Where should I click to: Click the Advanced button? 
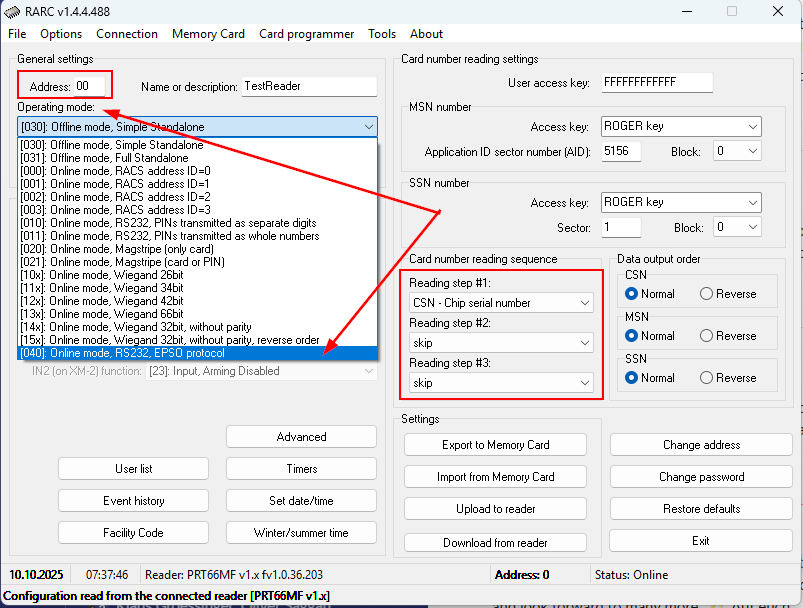(x=301, y=437)
